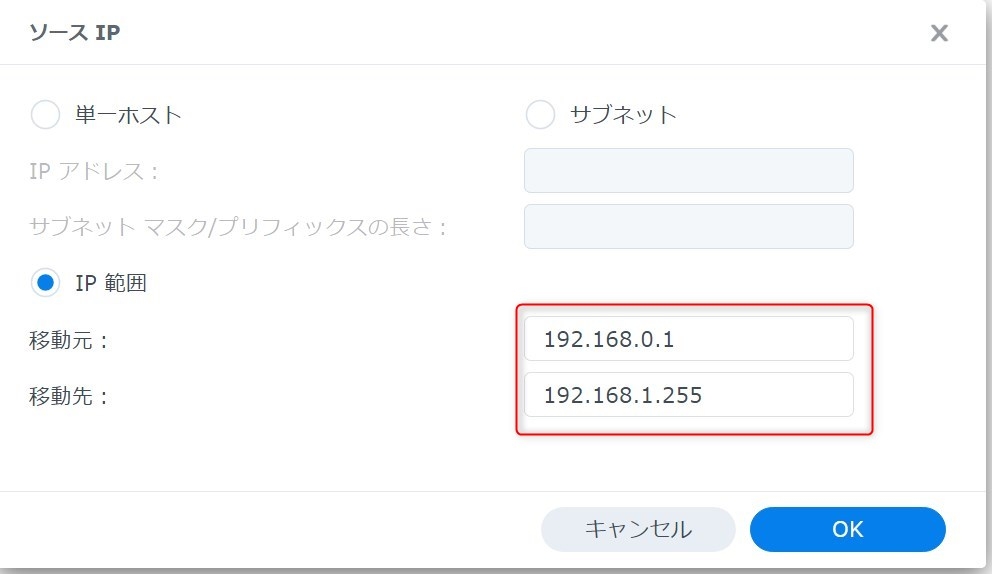The image size is (992, 574).
Task: Click the 単一ホスト label text
Action: tap(128, 115)
